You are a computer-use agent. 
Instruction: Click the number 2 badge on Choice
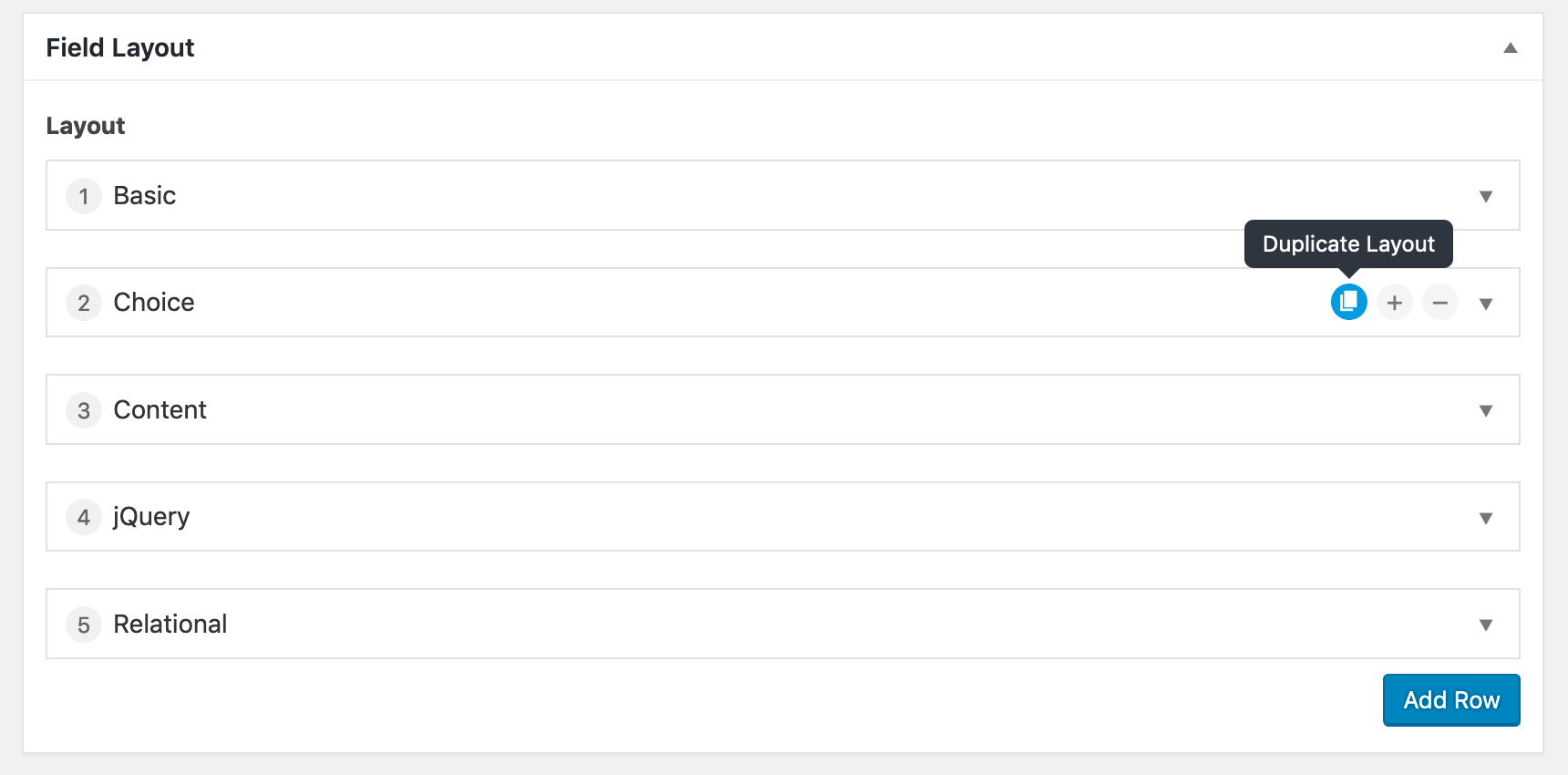coord(84,303)
